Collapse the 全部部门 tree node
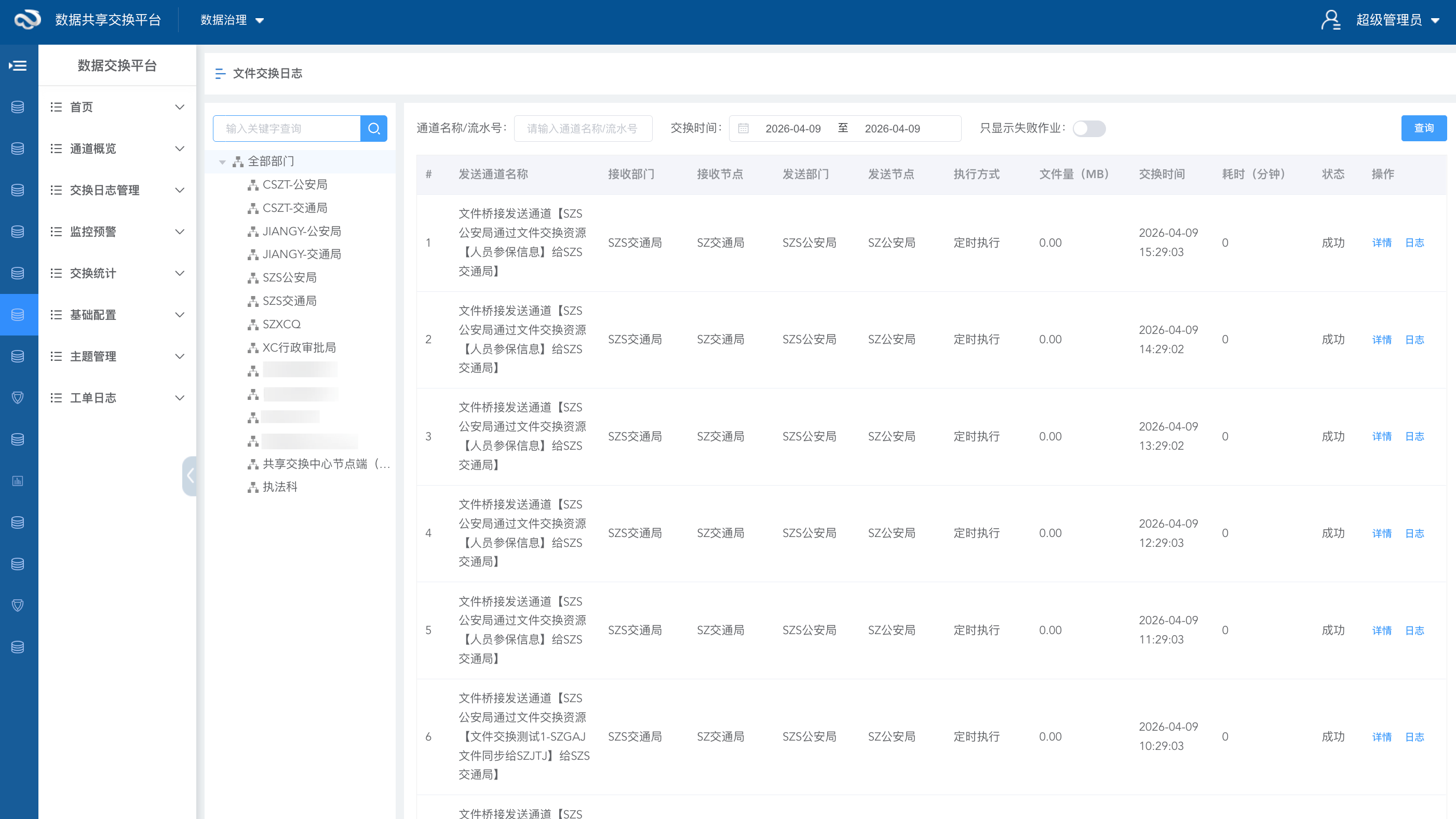 (222, 162)
